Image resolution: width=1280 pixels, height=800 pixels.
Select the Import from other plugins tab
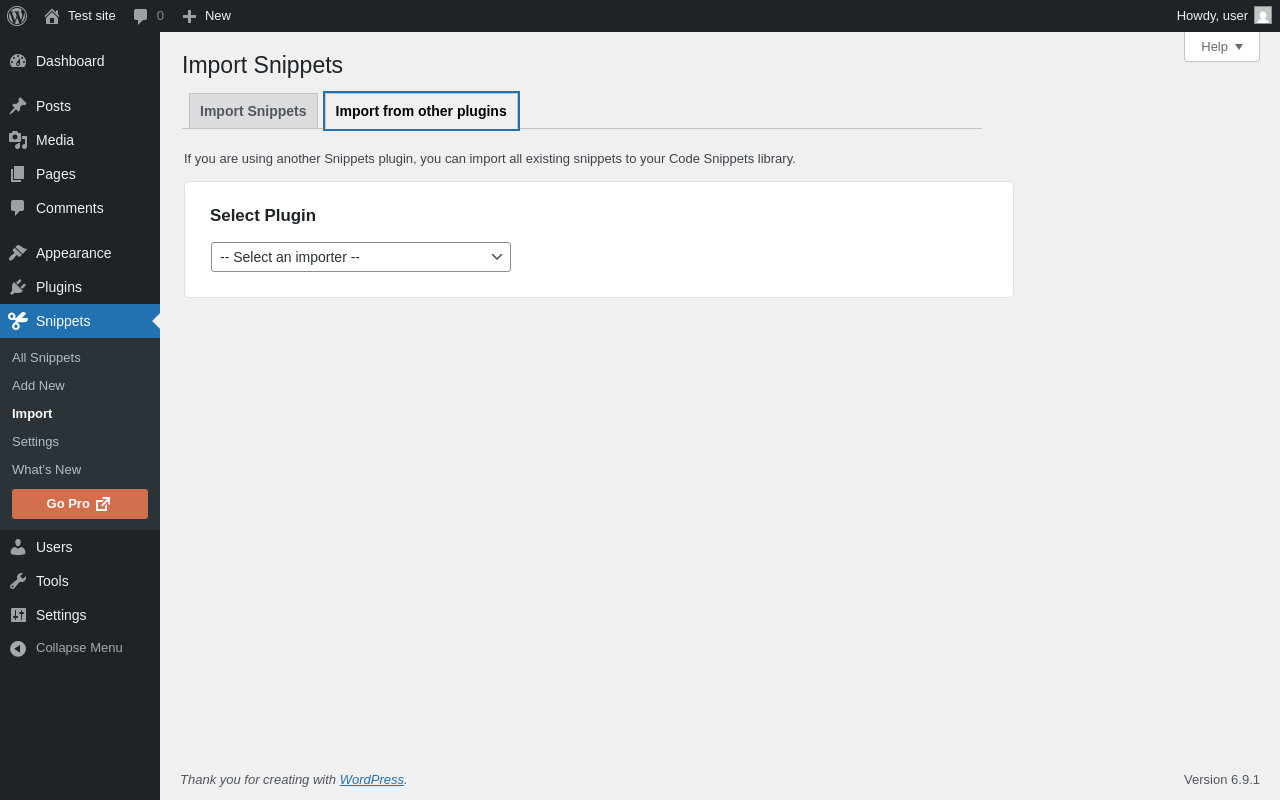pos(421,111)
